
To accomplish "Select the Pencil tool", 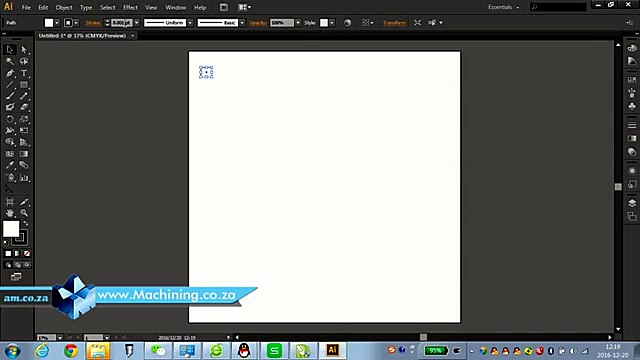I will pyautogui.click(x=24, y=96).
